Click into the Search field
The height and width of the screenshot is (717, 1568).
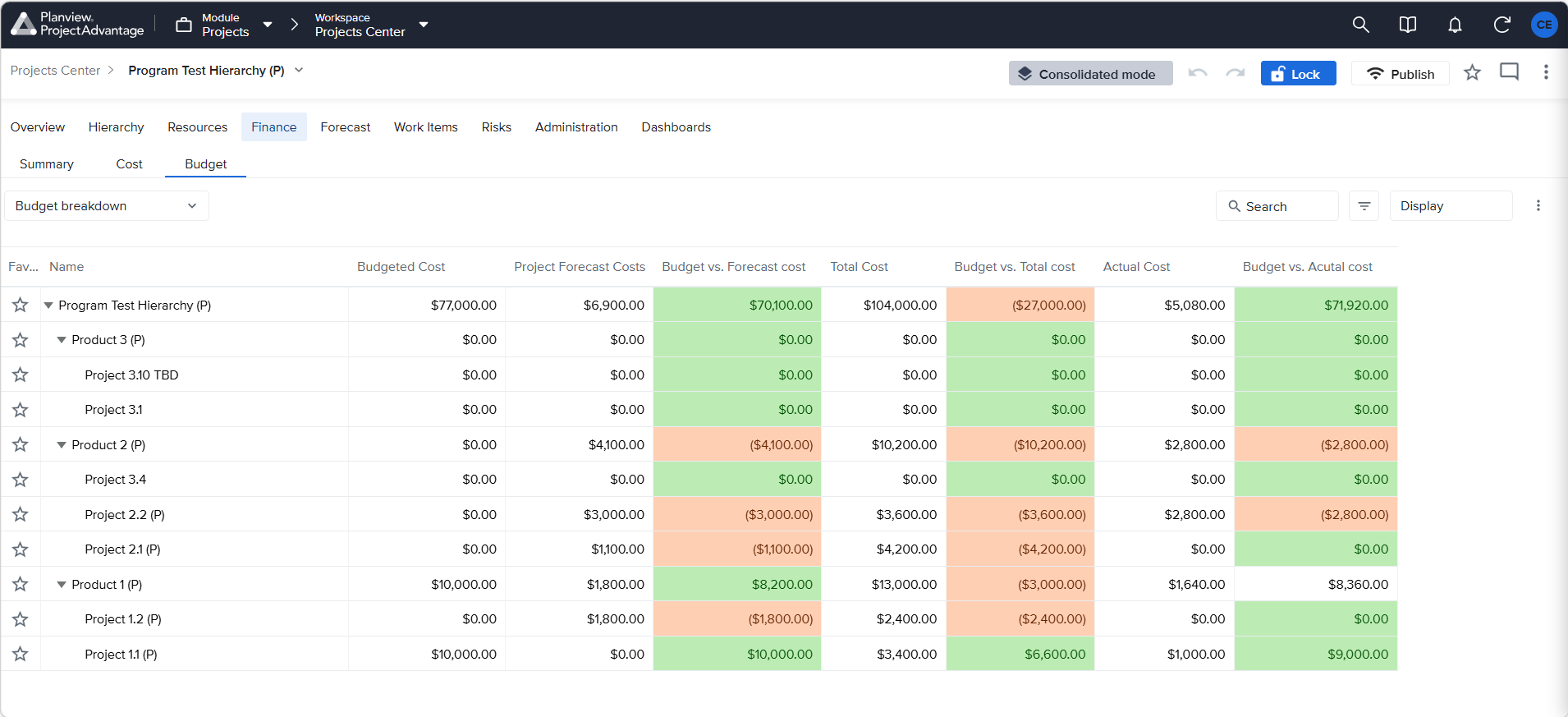click(1277, 206)
